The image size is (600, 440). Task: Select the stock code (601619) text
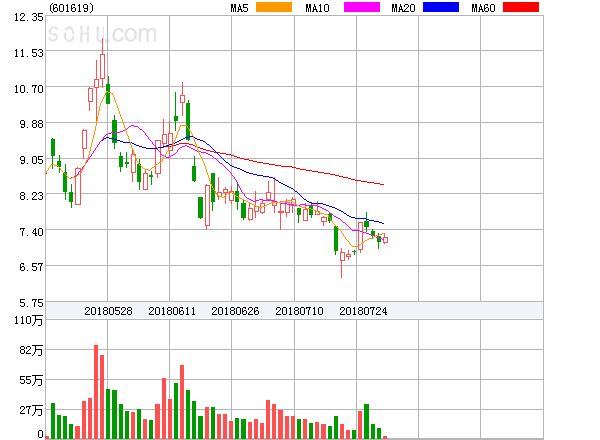coord(72,8)
